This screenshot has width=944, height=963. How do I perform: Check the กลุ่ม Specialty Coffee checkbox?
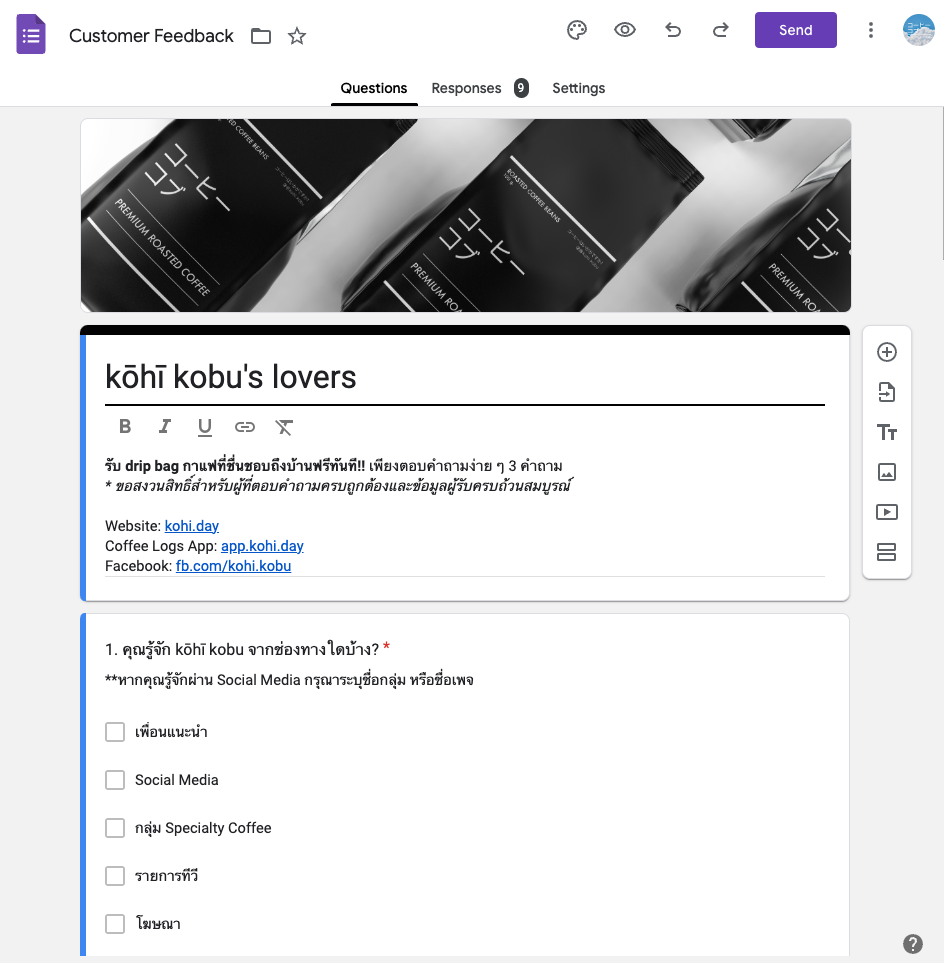point(115,828)
